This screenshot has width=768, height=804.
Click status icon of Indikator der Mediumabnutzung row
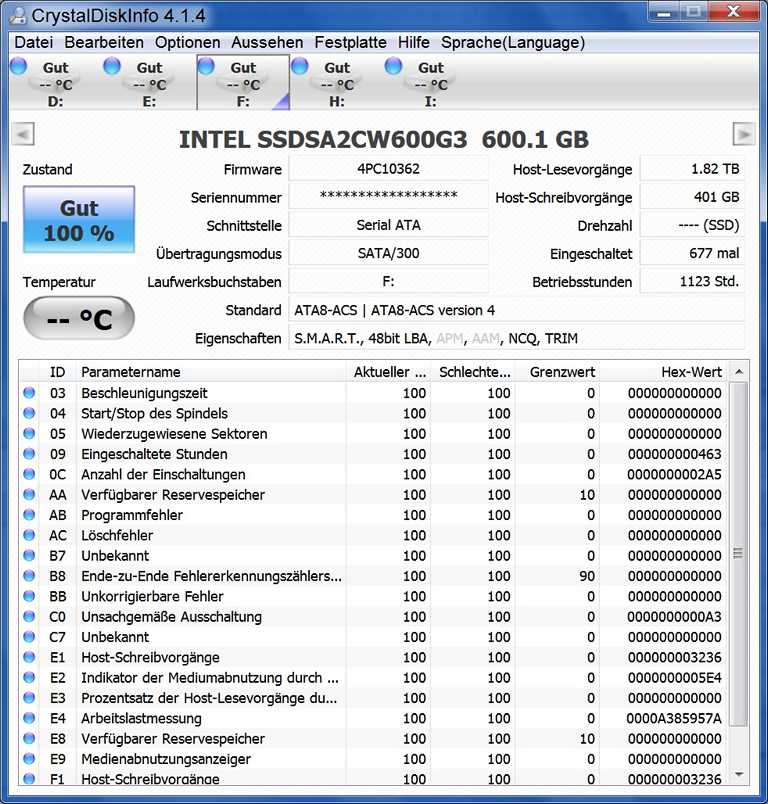(x=29, y=677)
